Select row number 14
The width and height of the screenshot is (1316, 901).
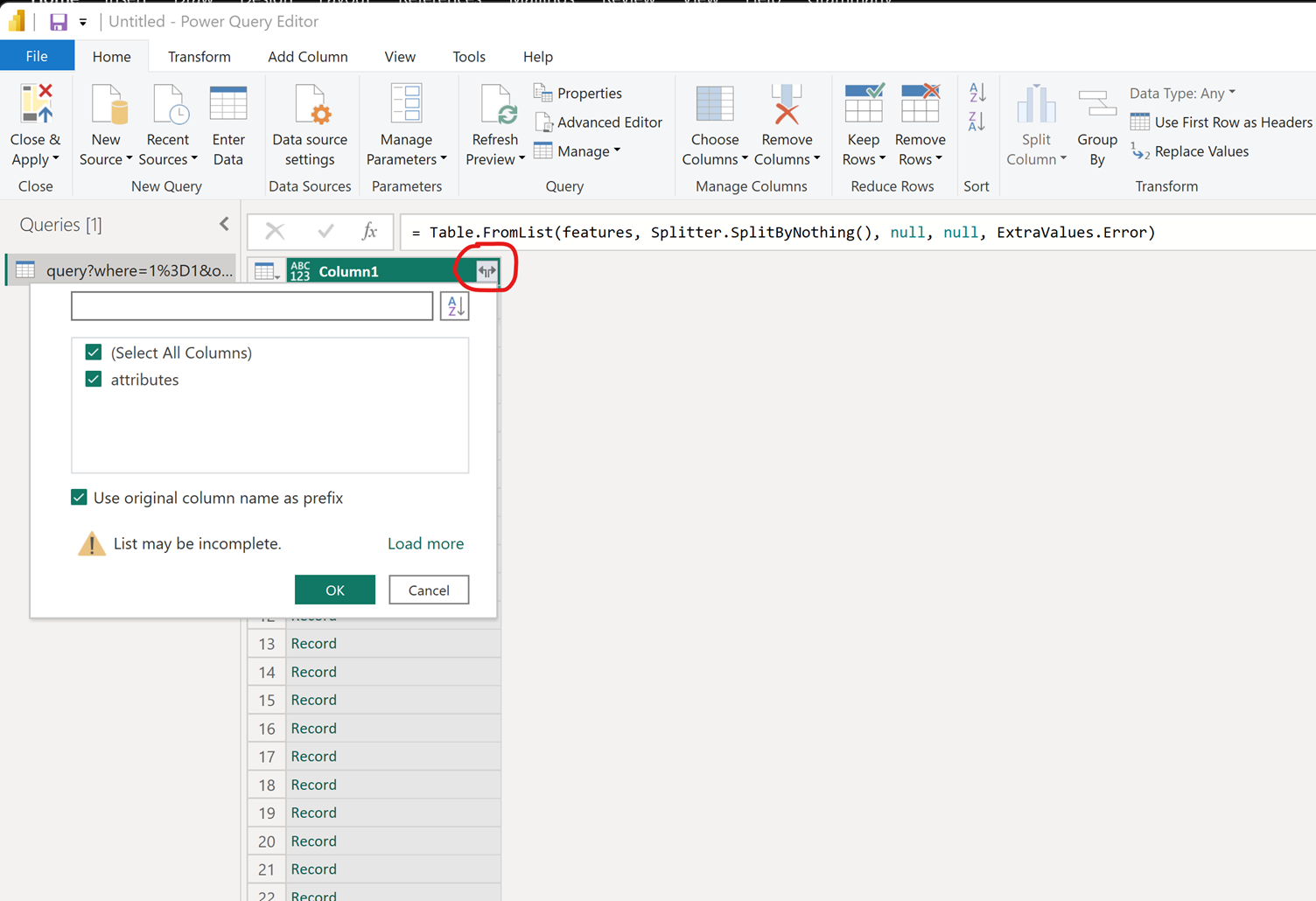click(267, 672)
